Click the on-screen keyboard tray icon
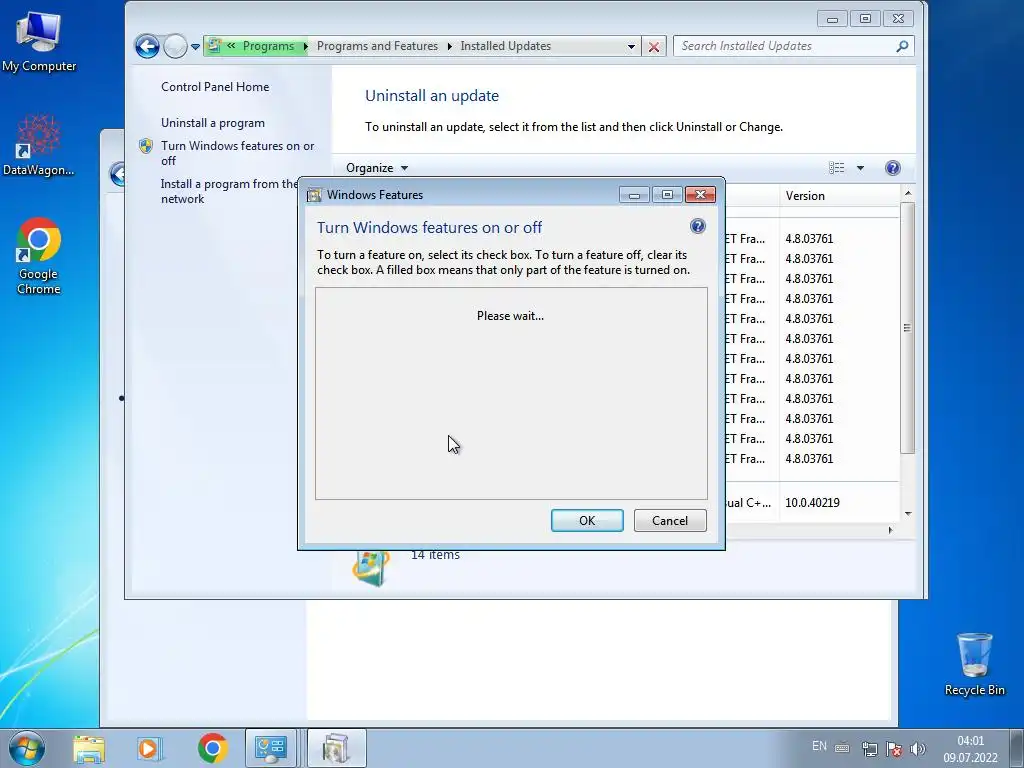 pyautogui.click(x=842, y=748)
